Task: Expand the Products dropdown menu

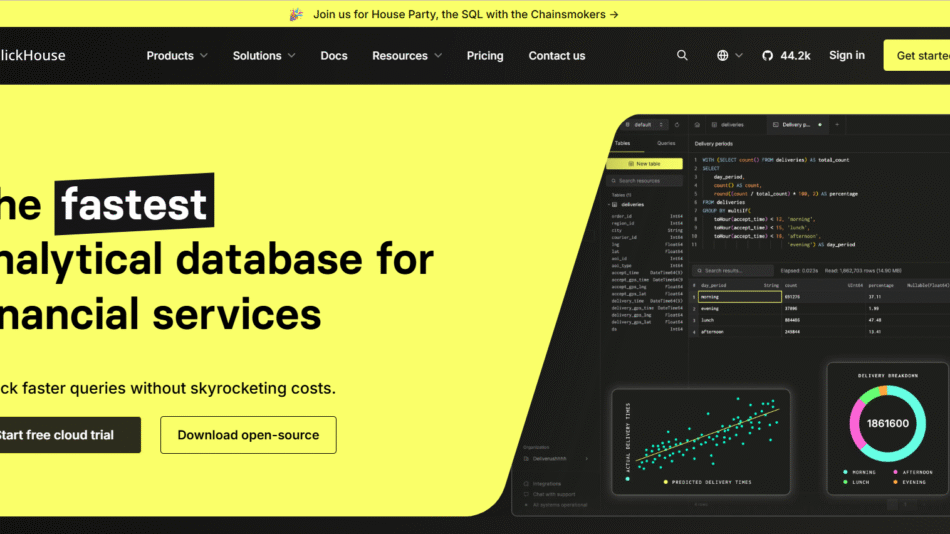Action: coord(177,56)
